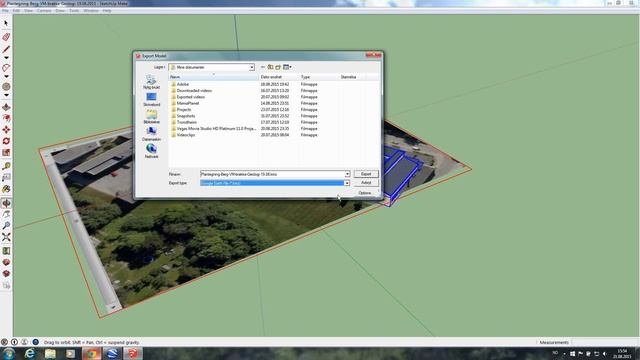
Task: Select the Adobe folder
Action: point(183,84)
